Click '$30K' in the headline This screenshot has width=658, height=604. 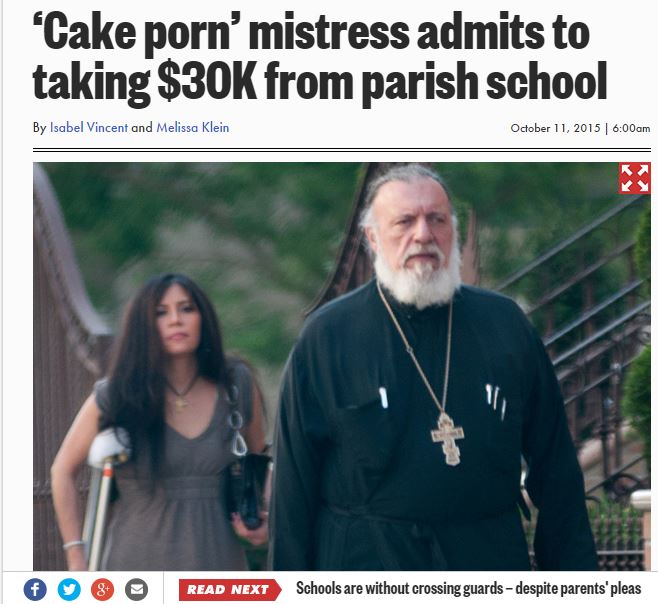coord(207,81)
